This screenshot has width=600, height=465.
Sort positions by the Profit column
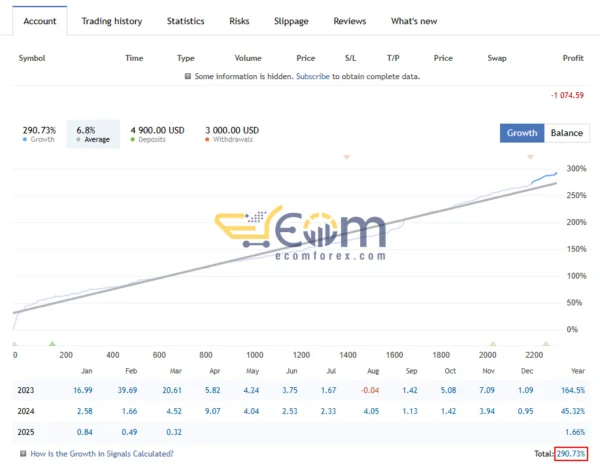(573, 58)
